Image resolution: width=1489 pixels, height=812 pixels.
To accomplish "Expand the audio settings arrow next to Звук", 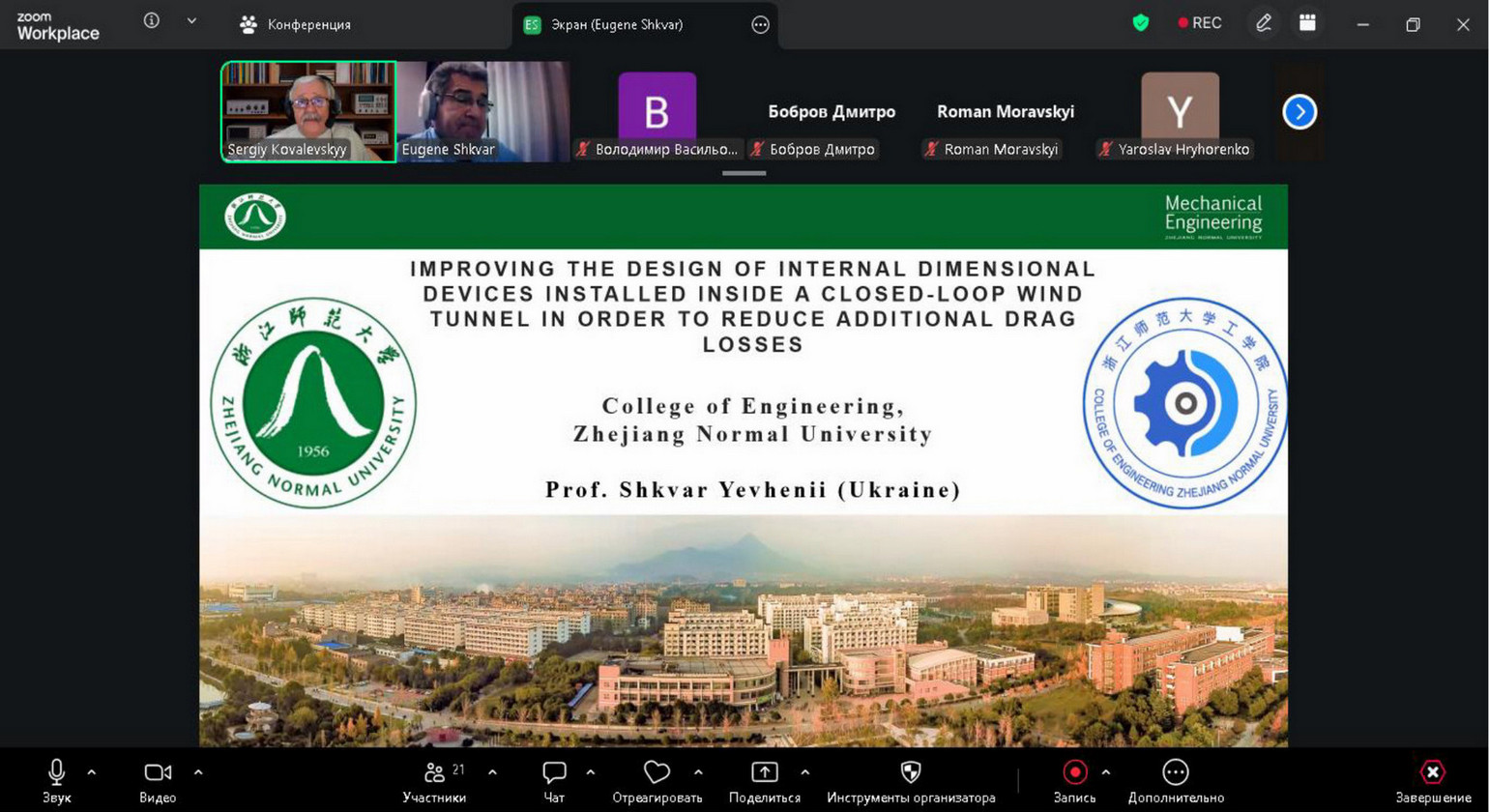I will 92,772.
